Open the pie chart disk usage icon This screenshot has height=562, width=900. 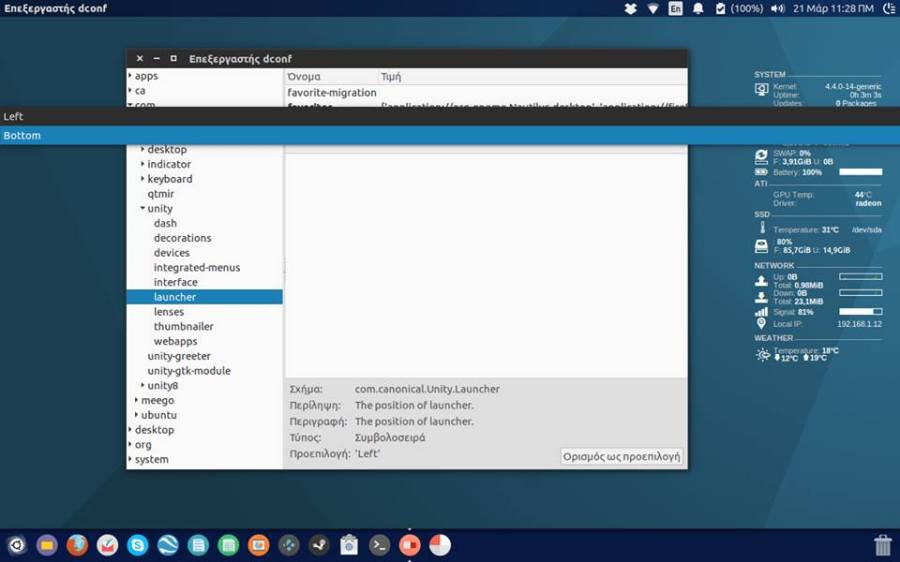coord(440,545)
